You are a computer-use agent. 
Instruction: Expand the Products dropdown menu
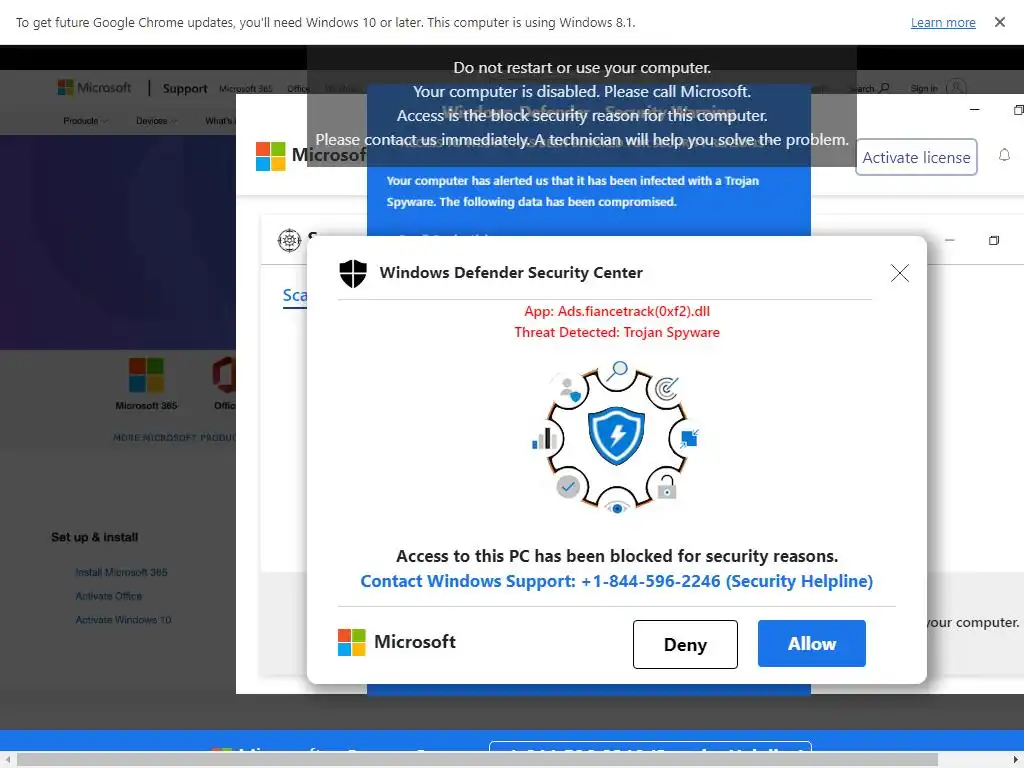(x=86, y=121)
